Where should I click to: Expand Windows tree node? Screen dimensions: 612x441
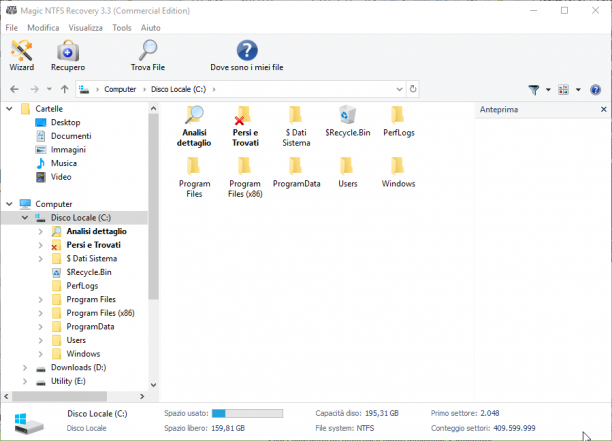(x=40, y=354)
